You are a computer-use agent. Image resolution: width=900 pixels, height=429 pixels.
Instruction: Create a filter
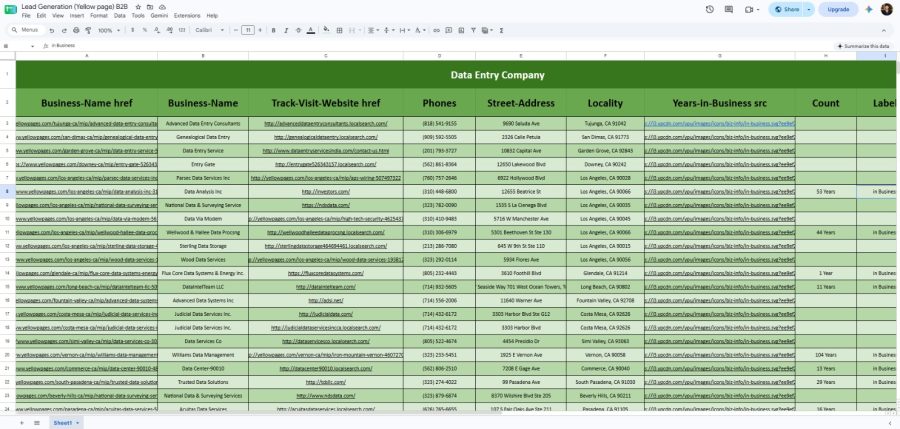473,30
